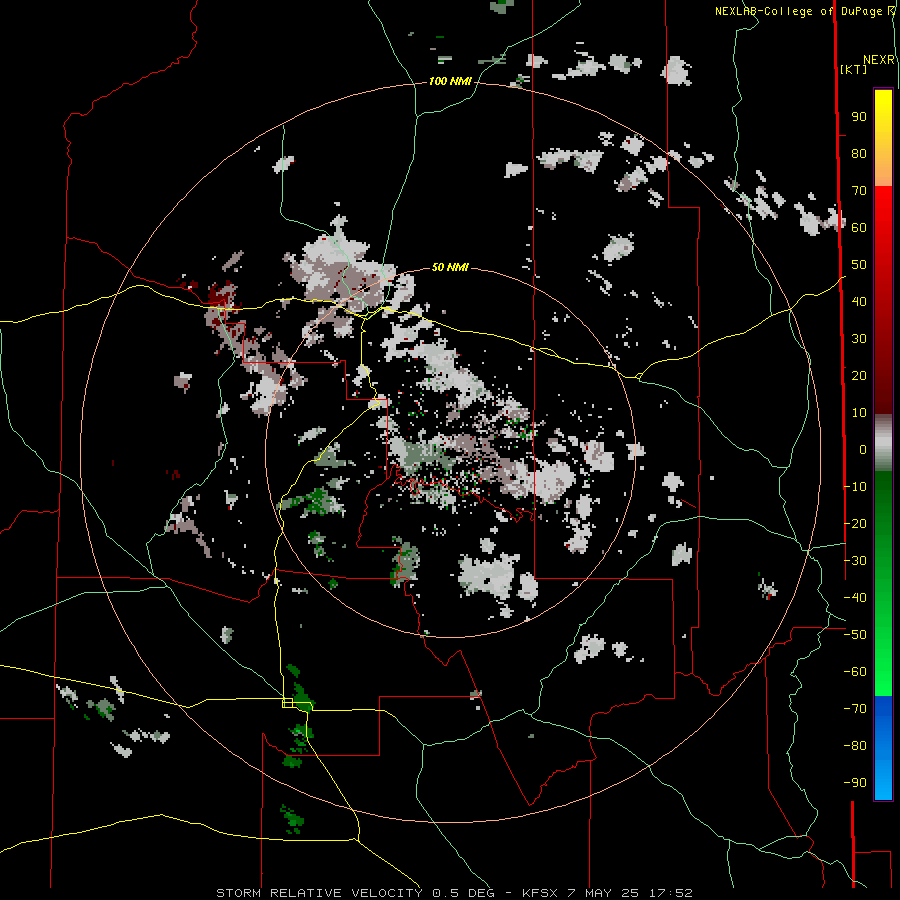Click the KFSX station identifier in the footer
Image resolution: width=900 pixels, height=900 pixels.
541,893
